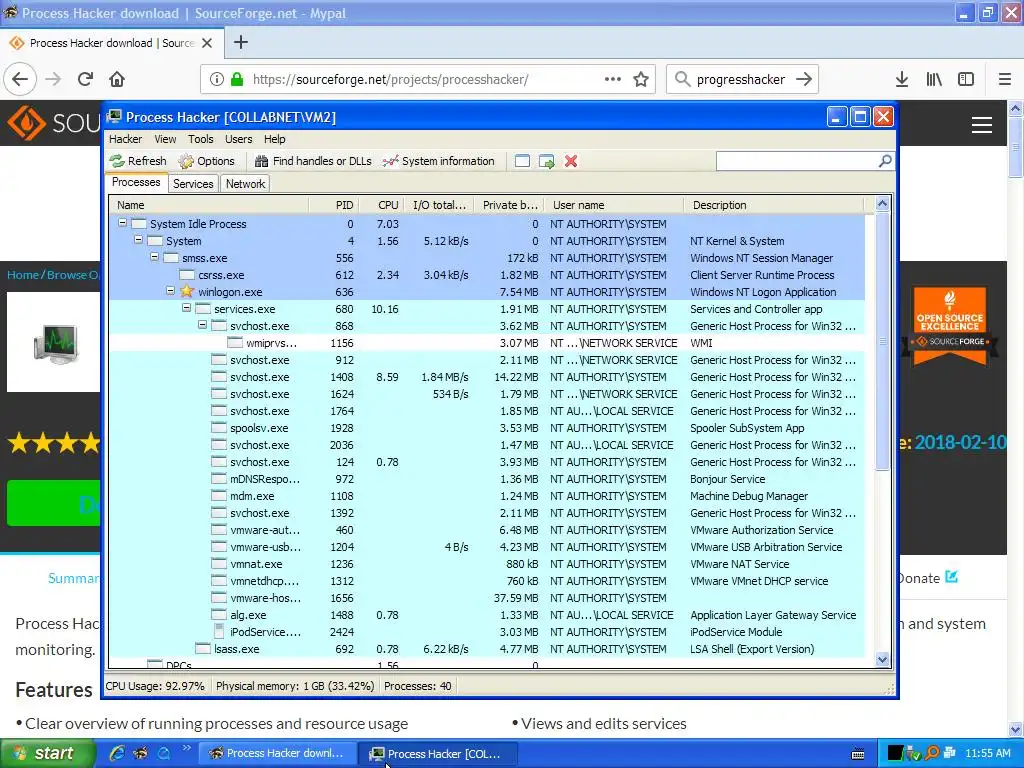Toggle the browser sidebar icon
The width and height of the screenshot is (1024, 768).
coord(966,79)
